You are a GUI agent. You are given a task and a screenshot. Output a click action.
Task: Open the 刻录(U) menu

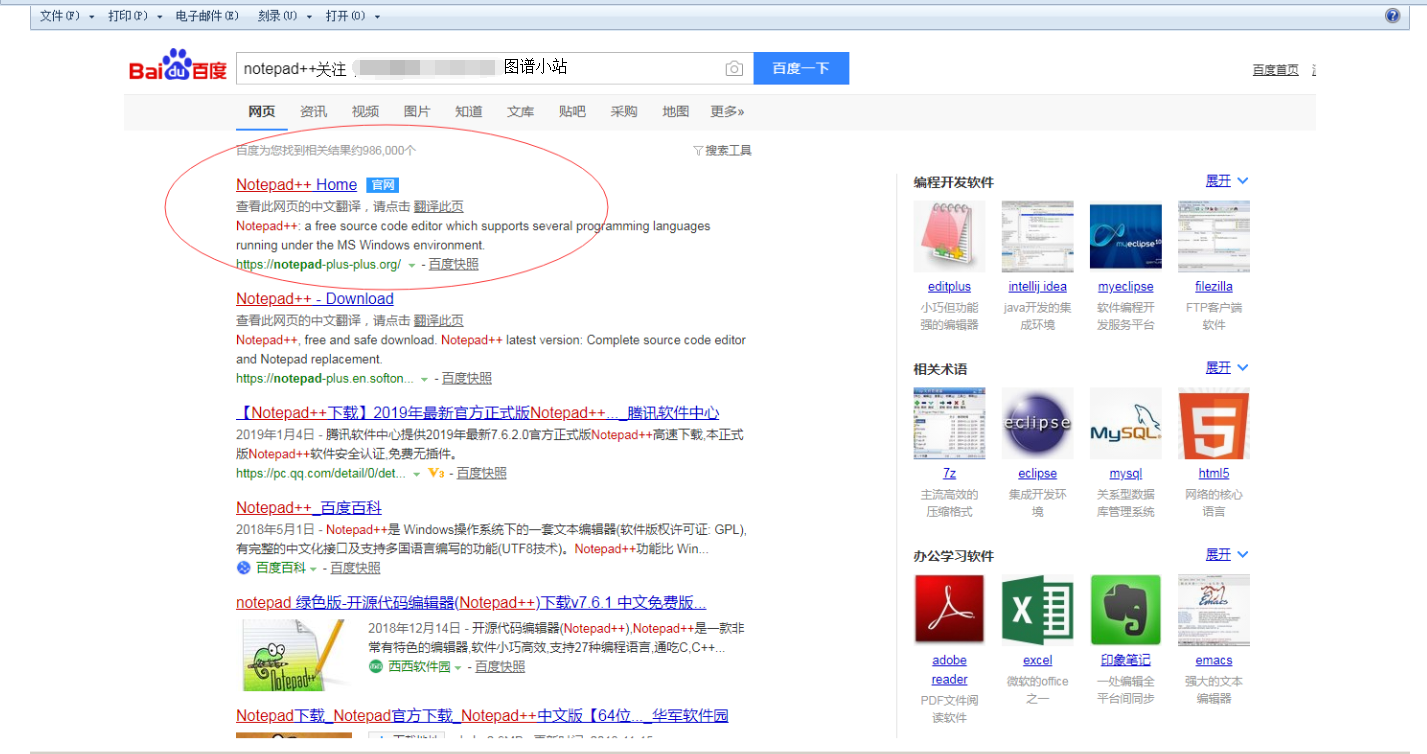pos(284,16)
